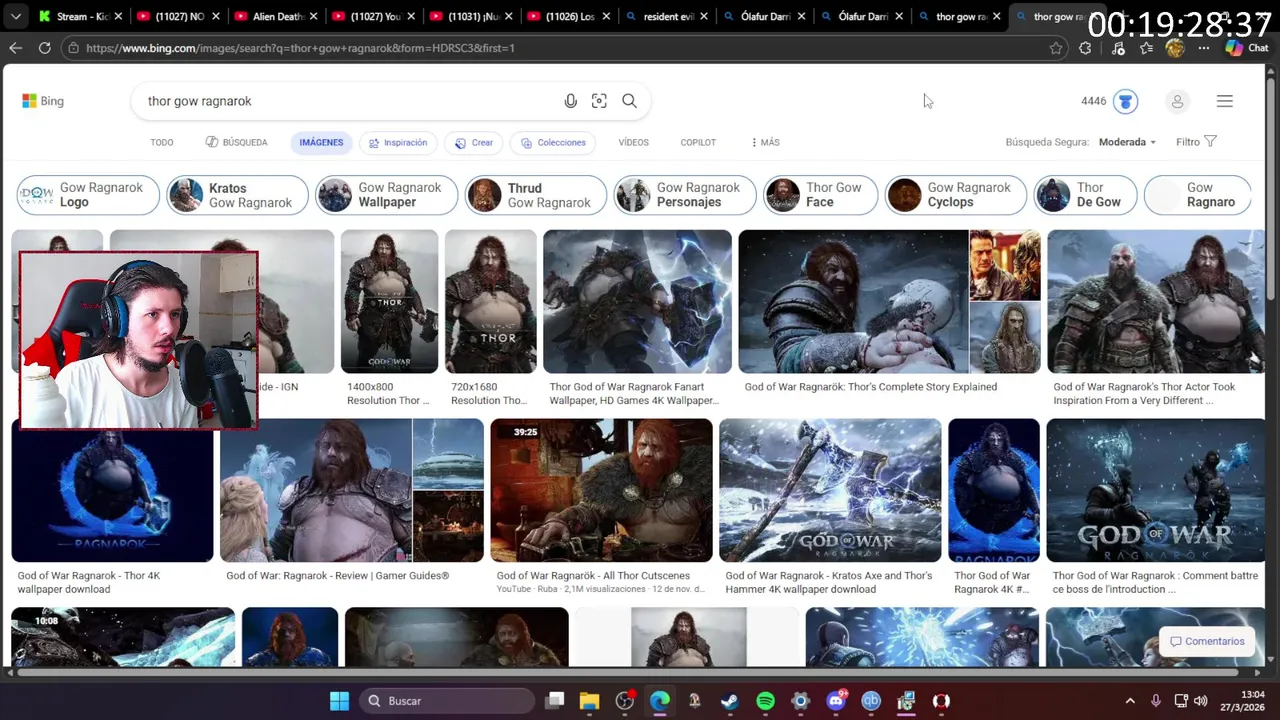Expand Búsqueda Segura Moderada dropdown
1280x720 pixels.
(x=1127, y=142)
